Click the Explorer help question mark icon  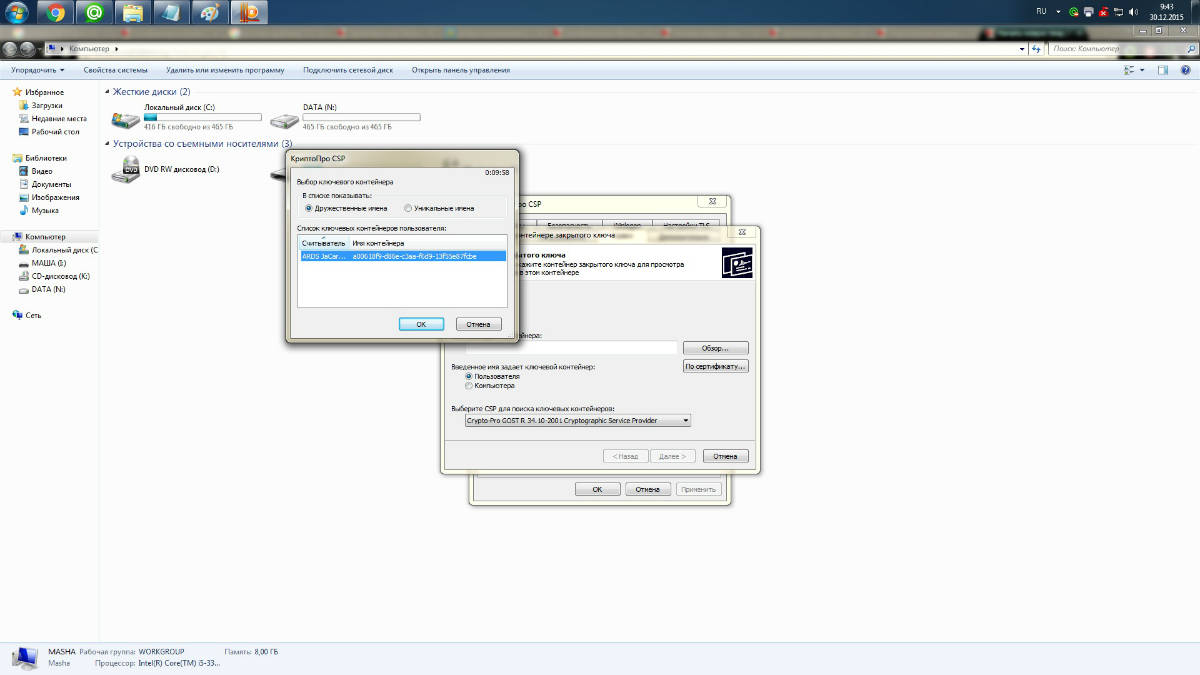click(x=1184, y=70)
